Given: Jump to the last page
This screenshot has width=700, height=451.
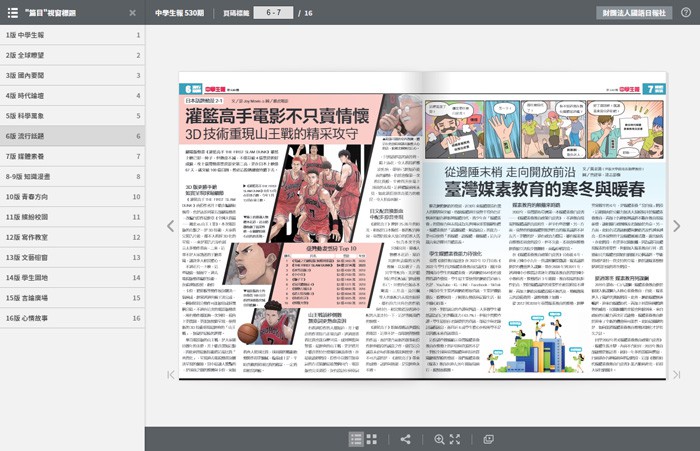Looking at the screenshot, I should click(676, 375).
